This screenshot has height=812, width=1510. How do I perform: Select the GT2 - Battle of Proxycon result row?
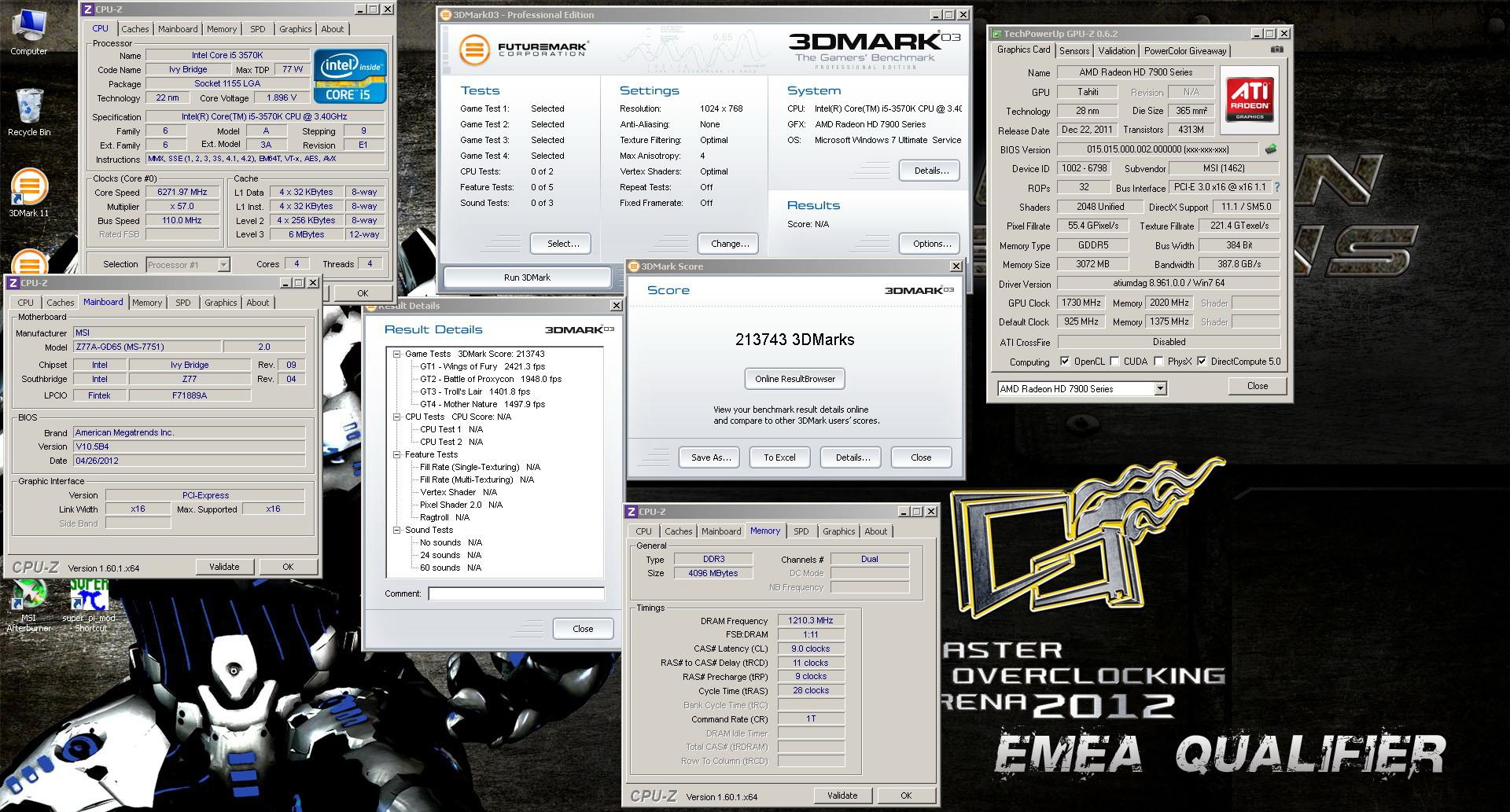tap(491, 379)
